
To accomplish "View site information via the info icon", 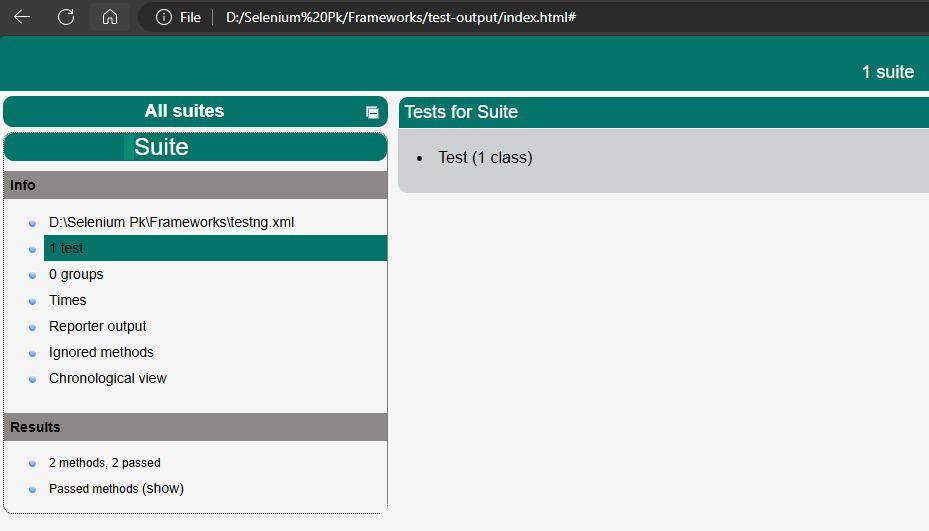I will (164, 17).
